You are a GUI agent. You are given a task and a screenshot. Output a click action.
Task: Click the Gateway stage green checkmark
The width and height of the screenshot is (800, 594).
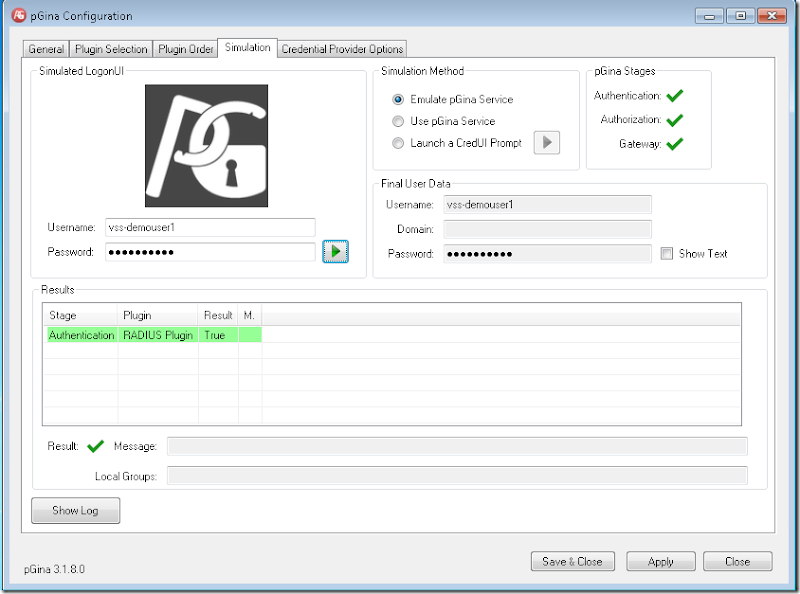tap(674, 144)
